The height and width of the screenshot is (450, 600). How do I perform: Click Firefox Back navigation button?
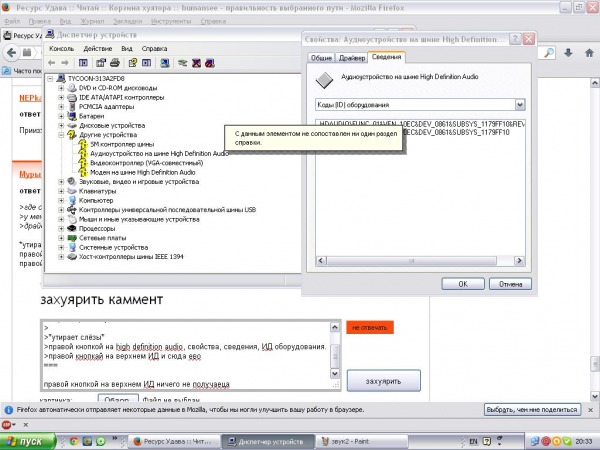coord(11,52)
